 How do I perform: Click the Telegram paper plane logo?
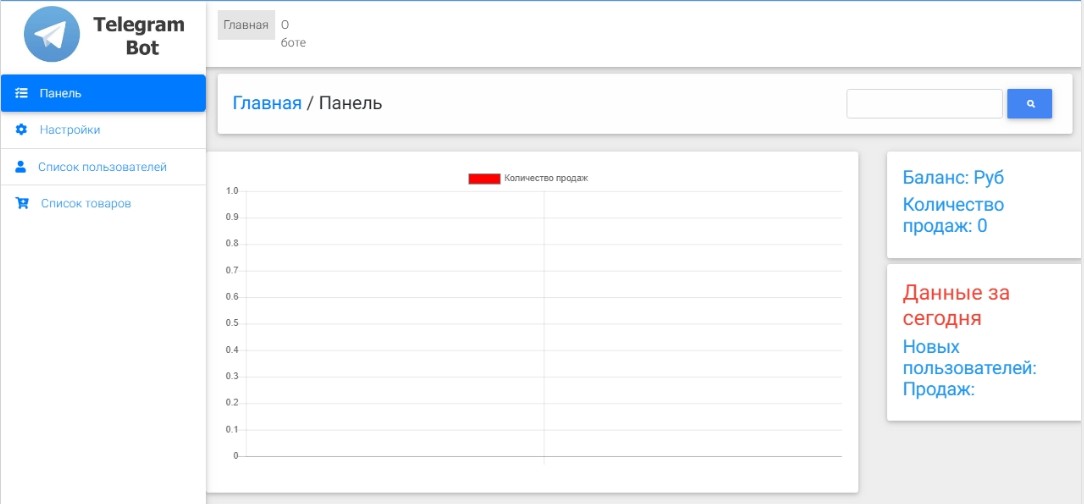coord(51,35)
